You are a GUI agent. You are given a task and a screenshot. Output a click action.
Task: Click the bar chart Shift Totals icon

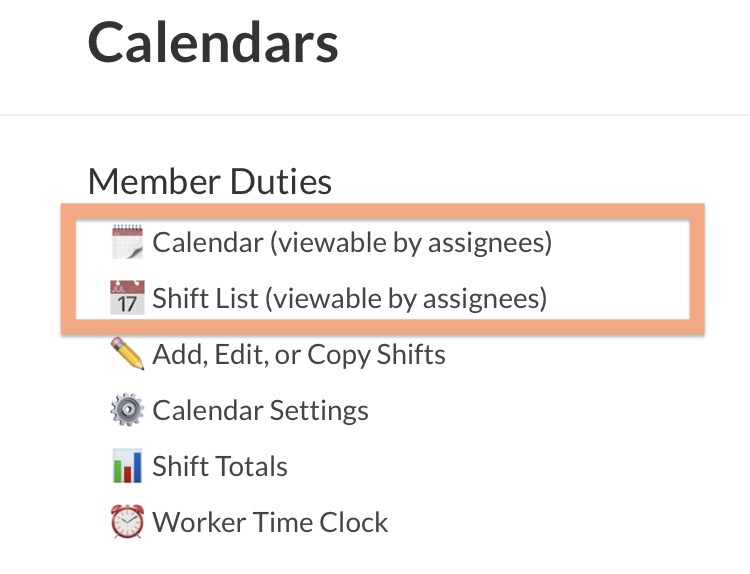click(127, 466)
